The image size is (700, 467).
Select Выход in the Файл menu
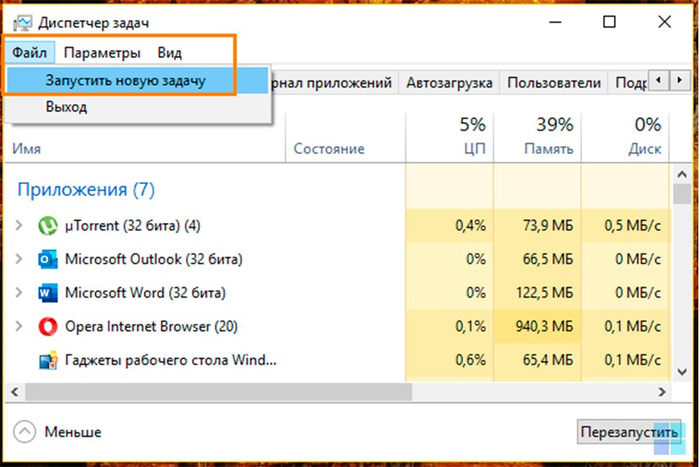coord(66,106)
